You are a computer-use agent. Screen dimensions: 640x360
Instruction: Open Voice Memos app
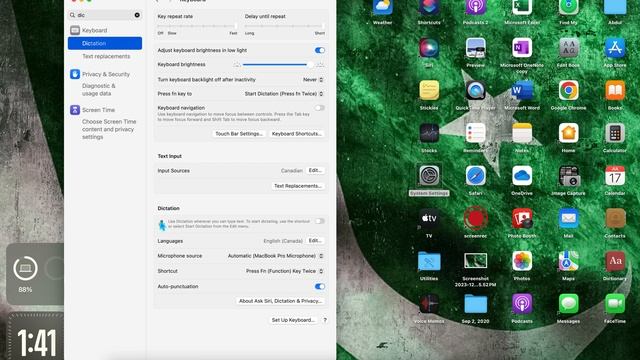(429, 304)
